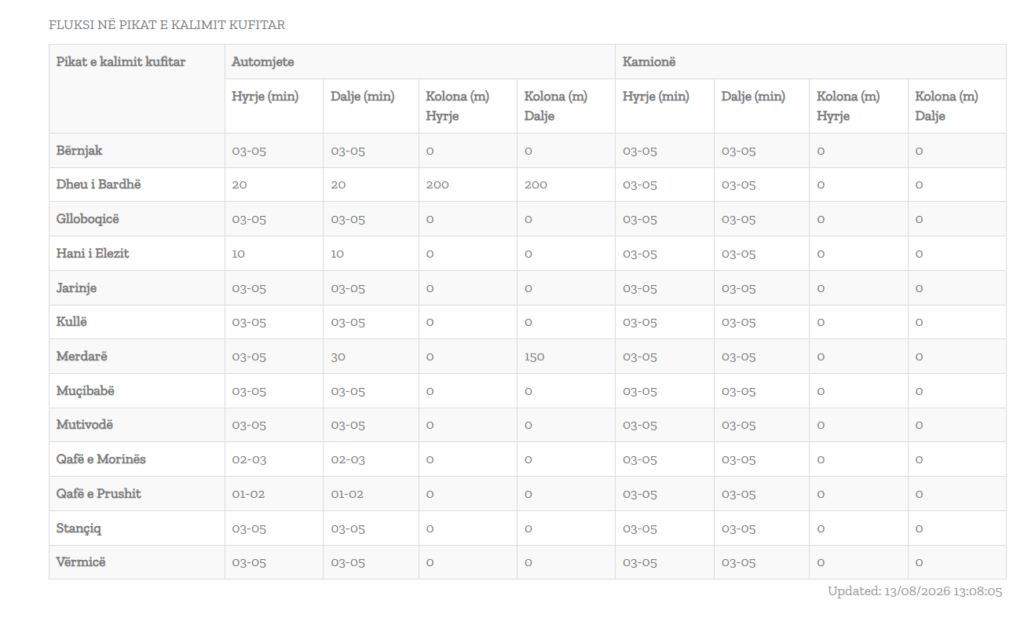Click the Hani i Elezit row name
Screen dimensions: 1024x618
(92, 253)
